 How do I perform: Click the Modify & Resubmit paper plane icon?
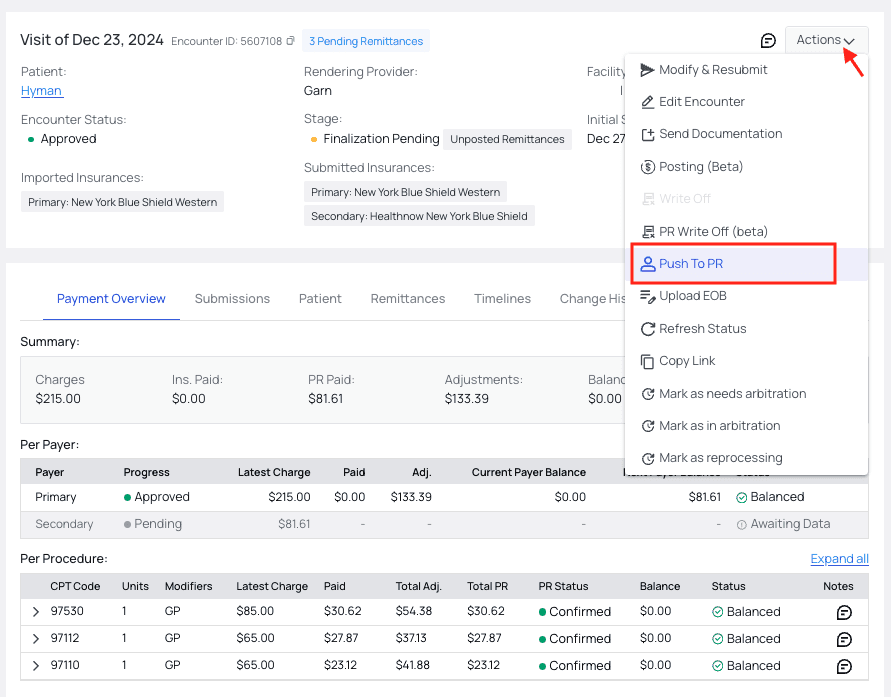point(647,70)
